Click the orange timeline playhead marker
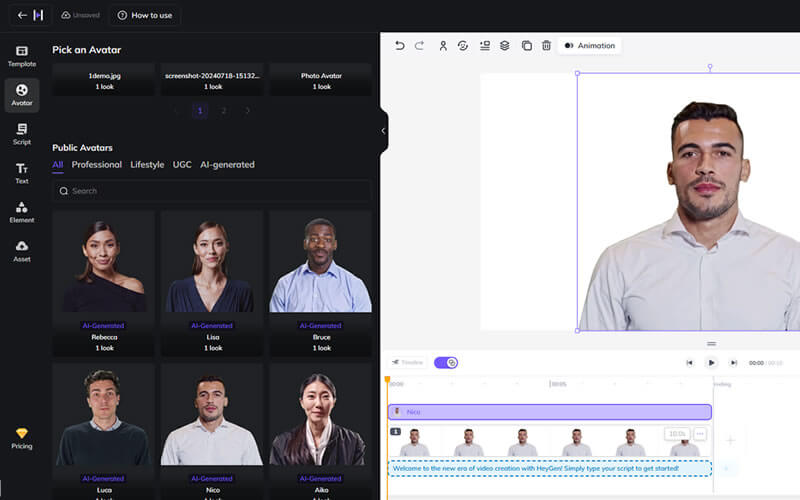The image size is (800, 500). click(388, 380)
